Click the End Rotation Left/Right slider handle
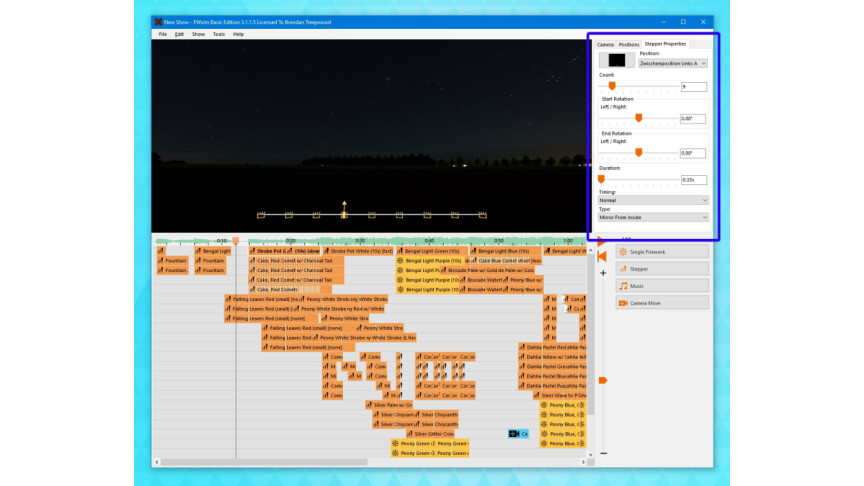The image size is (864, 486). (639, 152)
